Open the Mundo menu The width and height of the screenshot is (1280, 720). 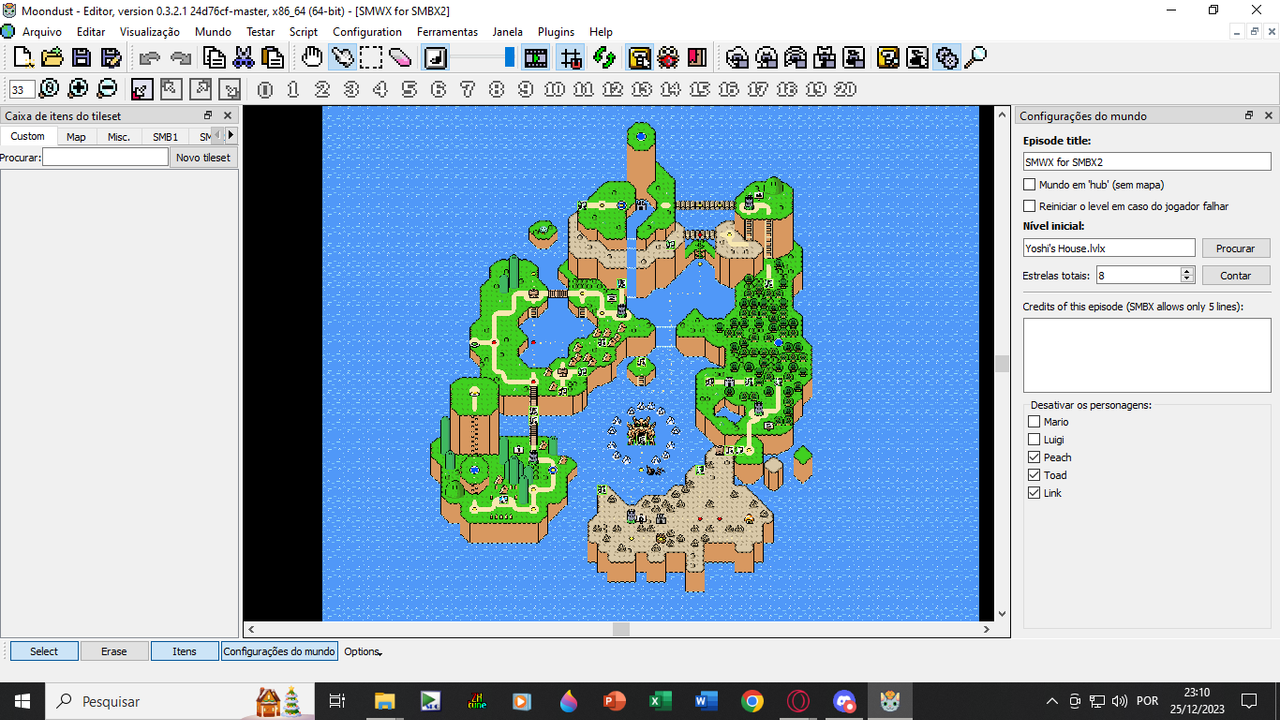point(213,32)
